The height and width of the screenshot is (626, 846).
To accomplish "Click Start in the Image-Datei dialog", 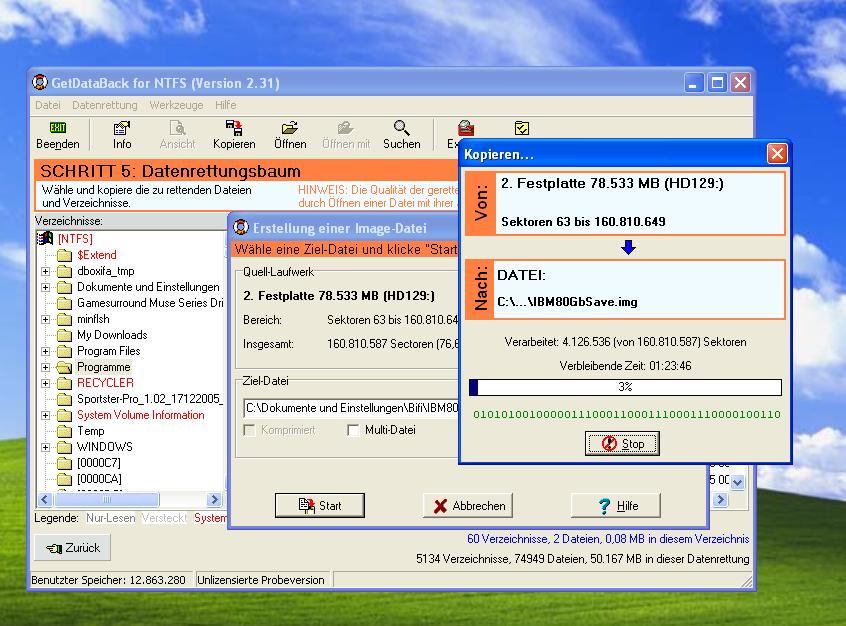I will click(320, 506).
